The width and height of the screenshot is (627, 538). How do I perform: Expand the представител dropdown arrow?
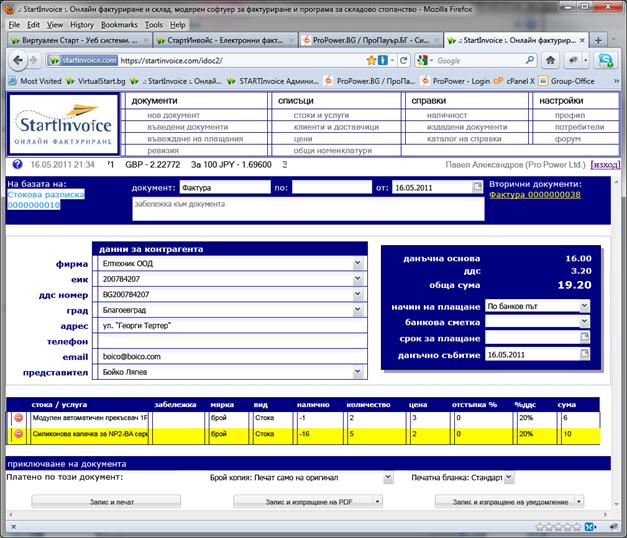coord(357,372)
